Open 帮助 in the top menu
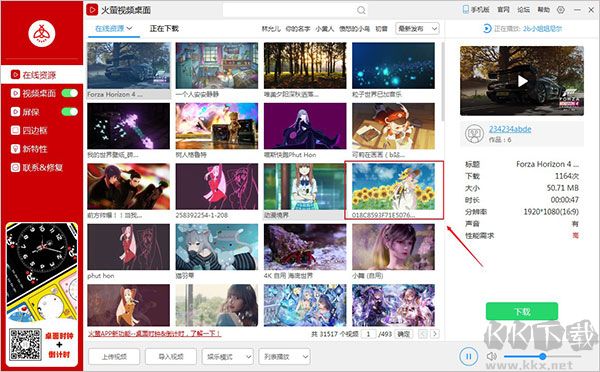Viewport: 600px width, 372px height. click(x=543, y=10)
